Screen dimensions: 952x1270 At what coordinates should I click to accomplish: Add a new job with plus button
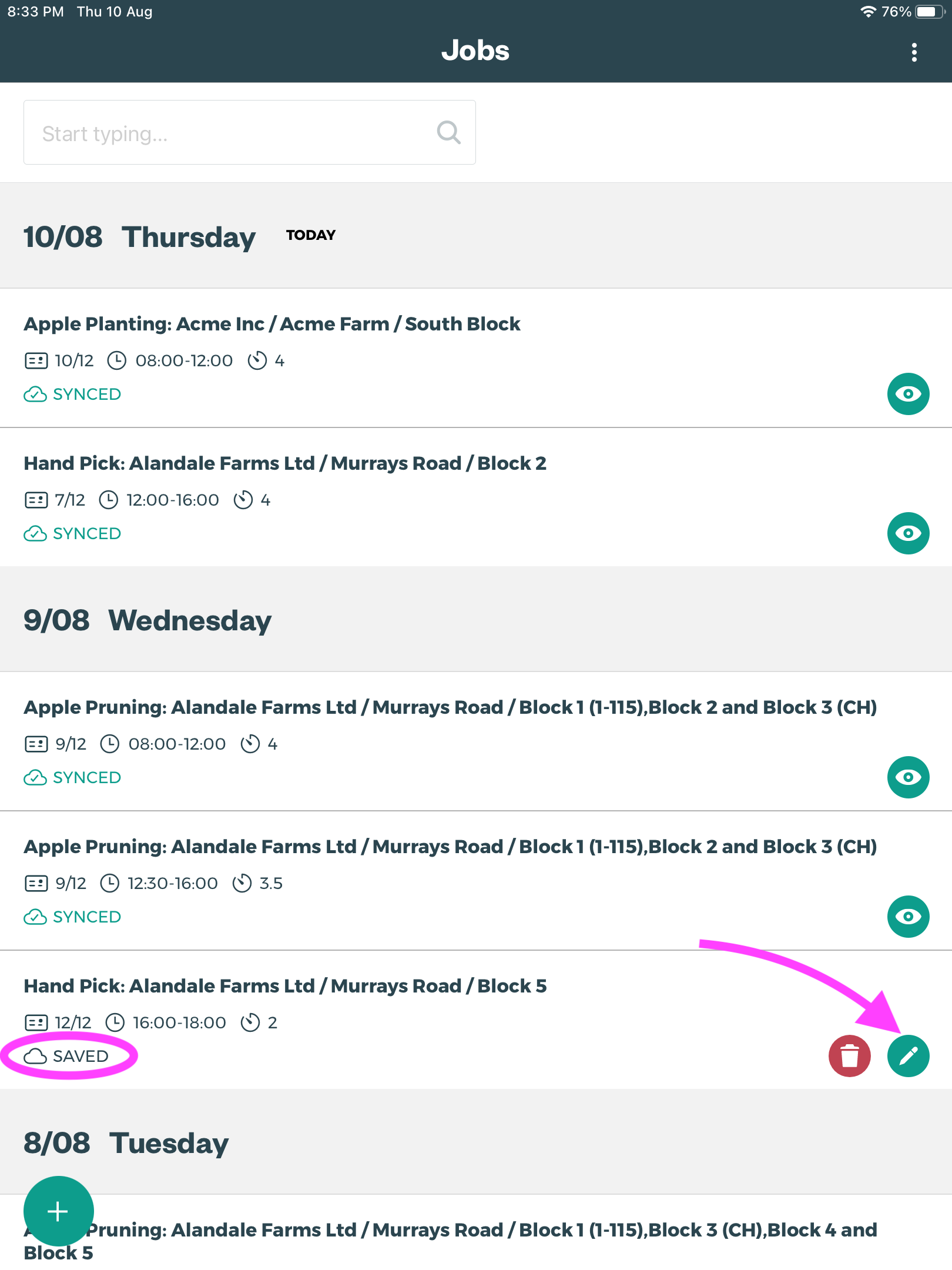(x=58, y=1211)
